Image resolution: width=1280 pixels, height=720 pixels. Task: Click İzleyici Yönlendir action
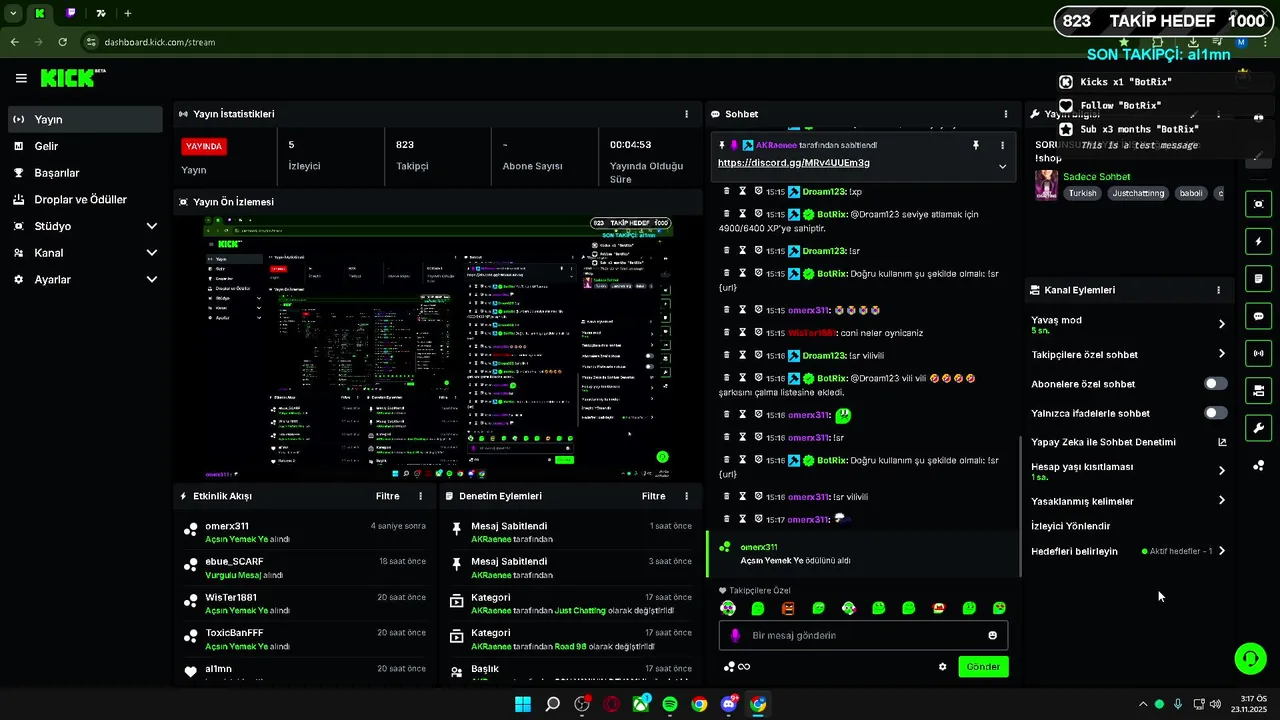[x=1070, y=526]
